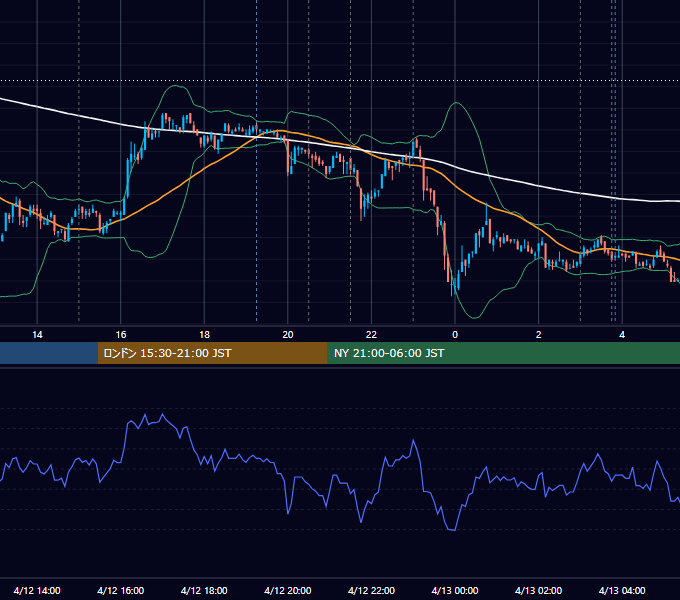This screenshot has height=600, width=680.
Task: Click the ロンドン 15:30-21:00 JST session band
Action: pos(212,353)
